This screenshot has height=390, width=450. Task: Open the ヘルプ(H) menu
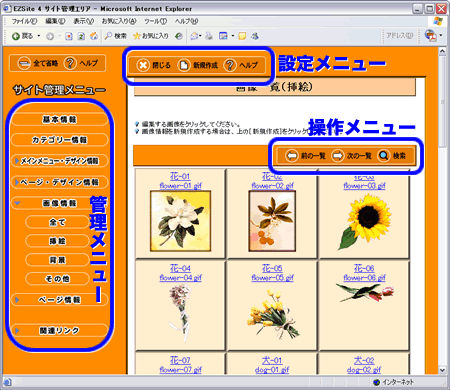(186, 21)
